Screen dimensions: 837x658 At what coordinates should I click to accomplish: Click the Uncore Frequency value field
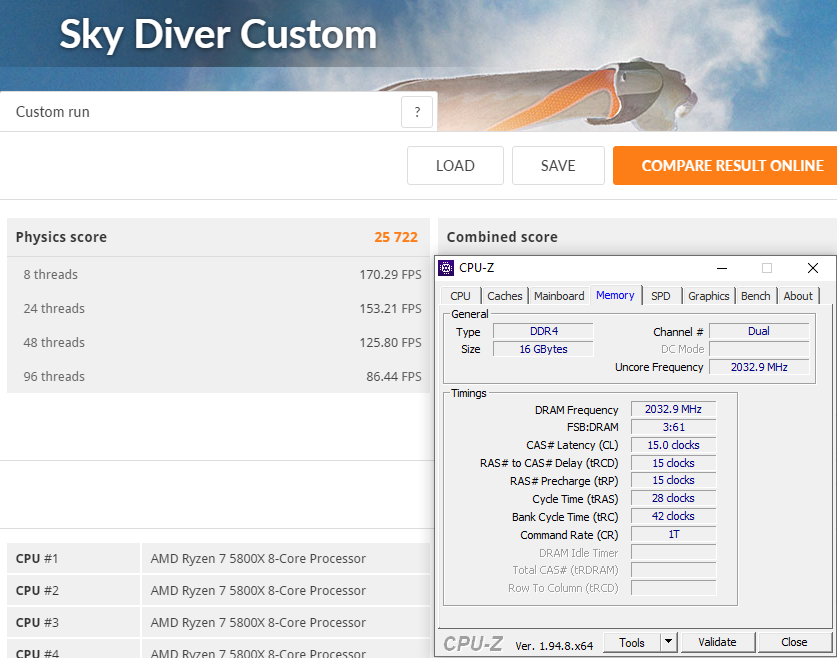(759, 367)
